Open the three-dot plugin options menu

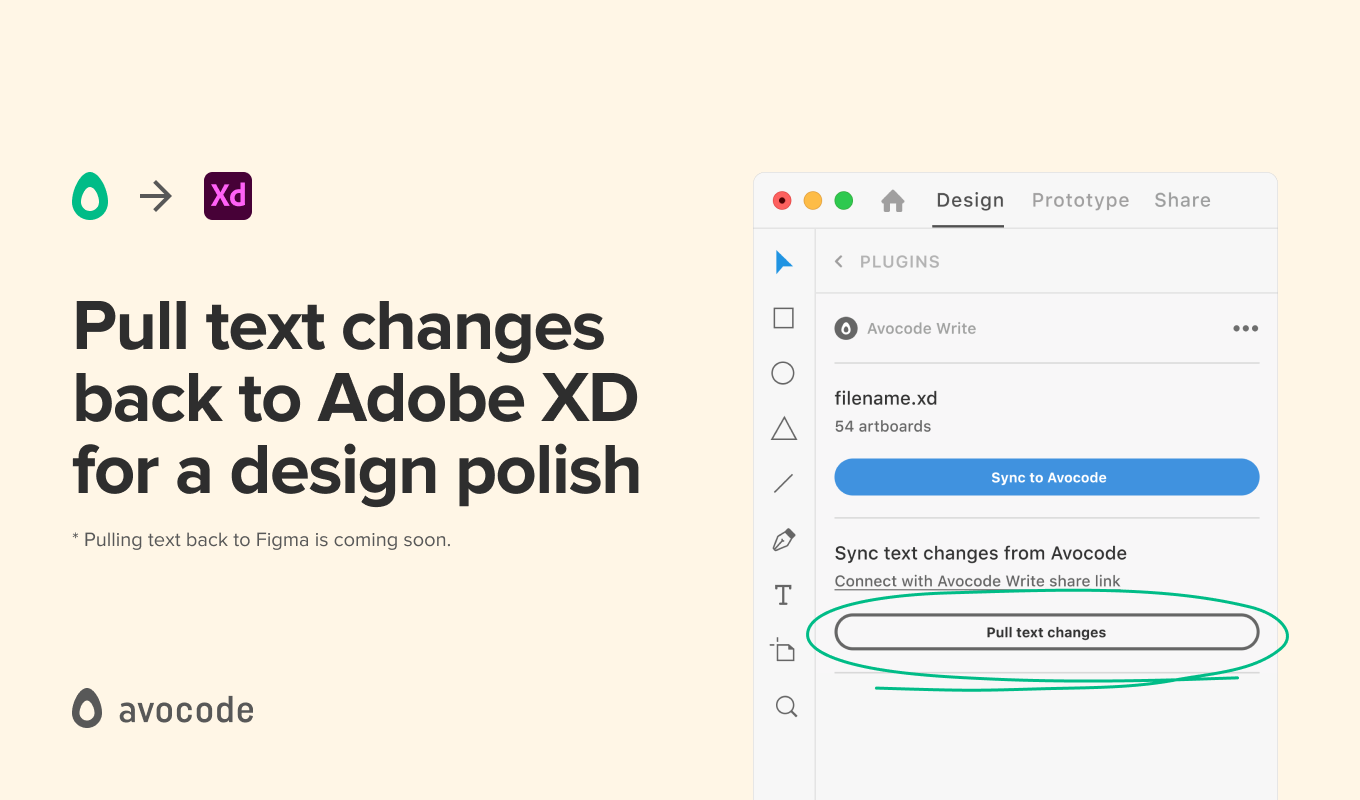pyautogui.click(x=1245, y=328)
